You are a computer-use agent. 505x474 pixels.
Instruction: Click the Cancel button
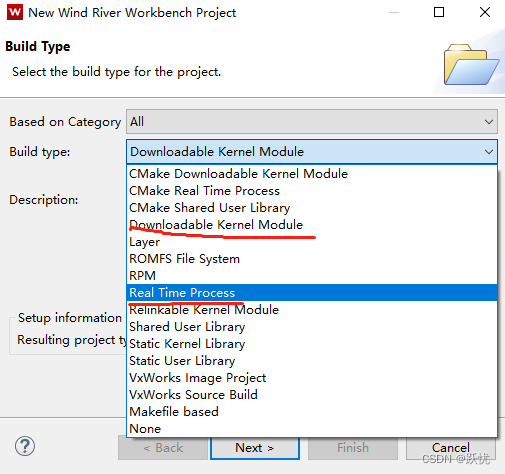(x=451, y=448)
